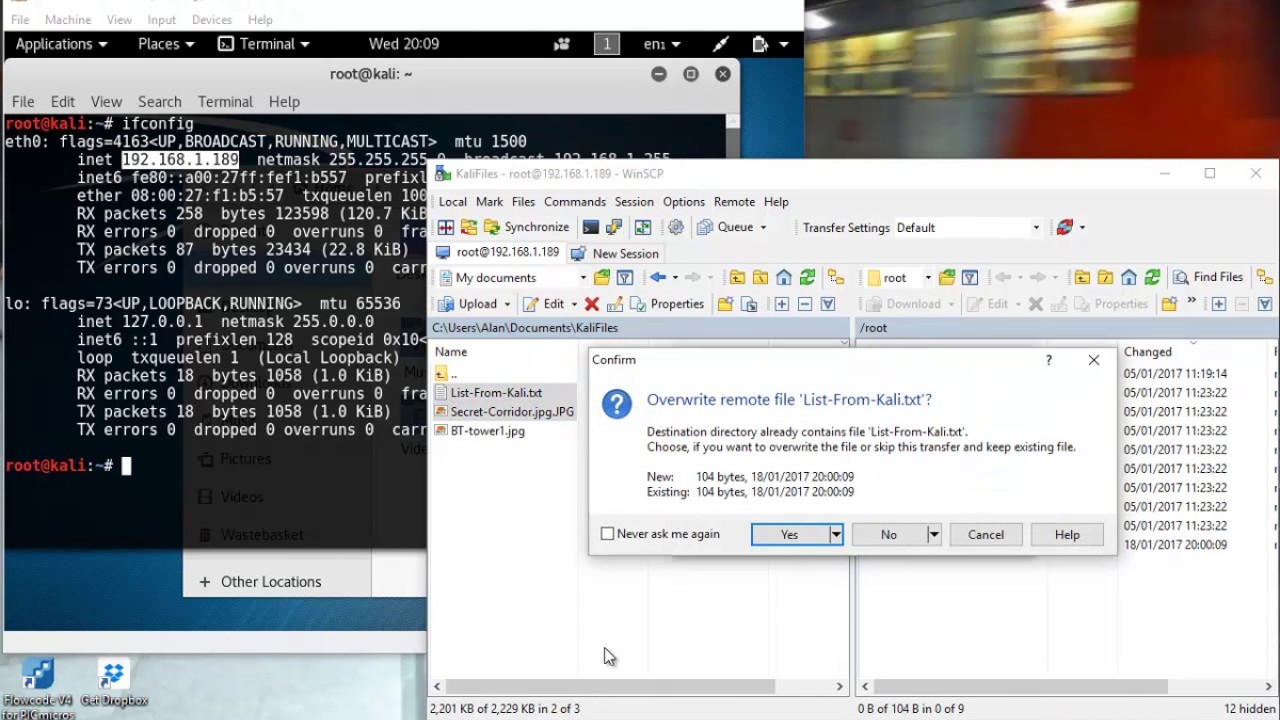Viewport: 1280px width, 720px height.
Task: Open the Transfer Settings Default dropdown
Action: 1036,228
